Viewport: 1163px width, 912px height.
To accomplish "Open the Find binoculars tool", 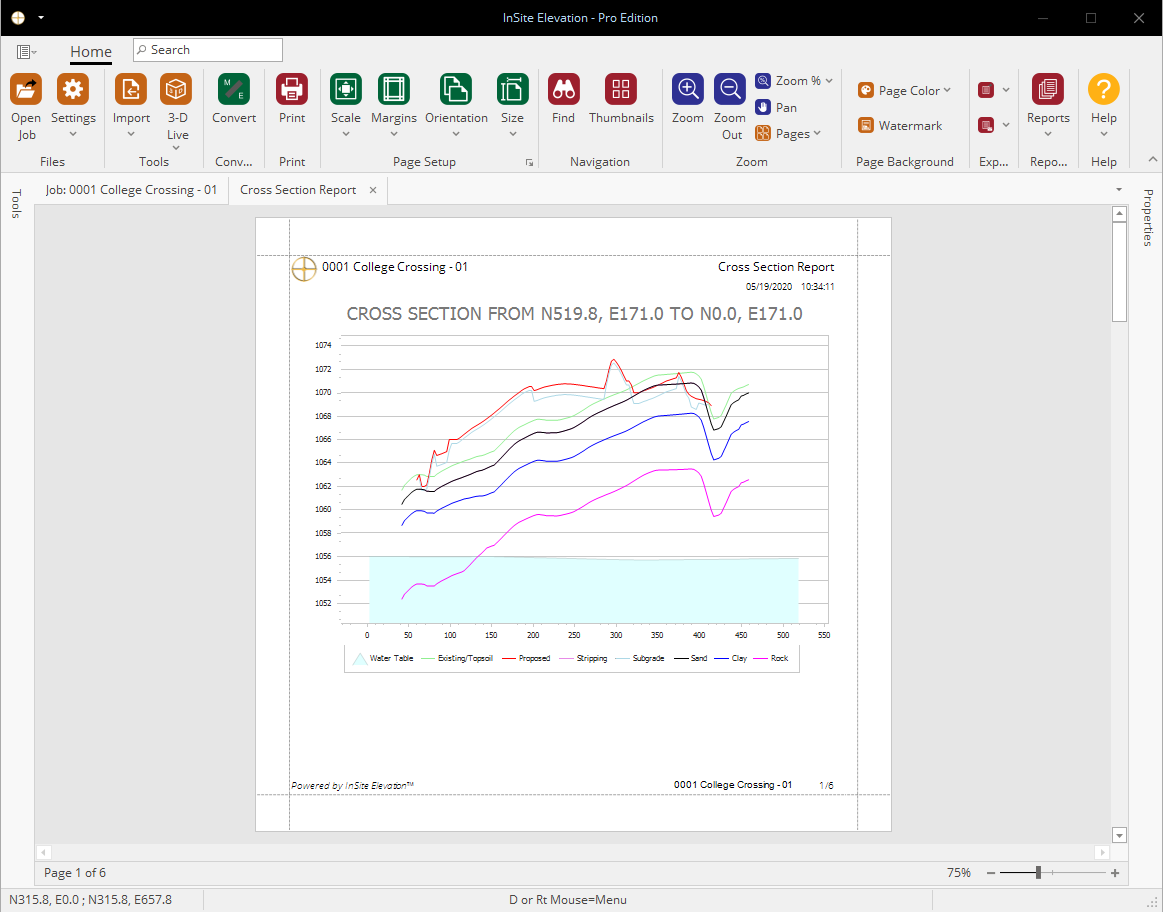I will tap(563, 90).
